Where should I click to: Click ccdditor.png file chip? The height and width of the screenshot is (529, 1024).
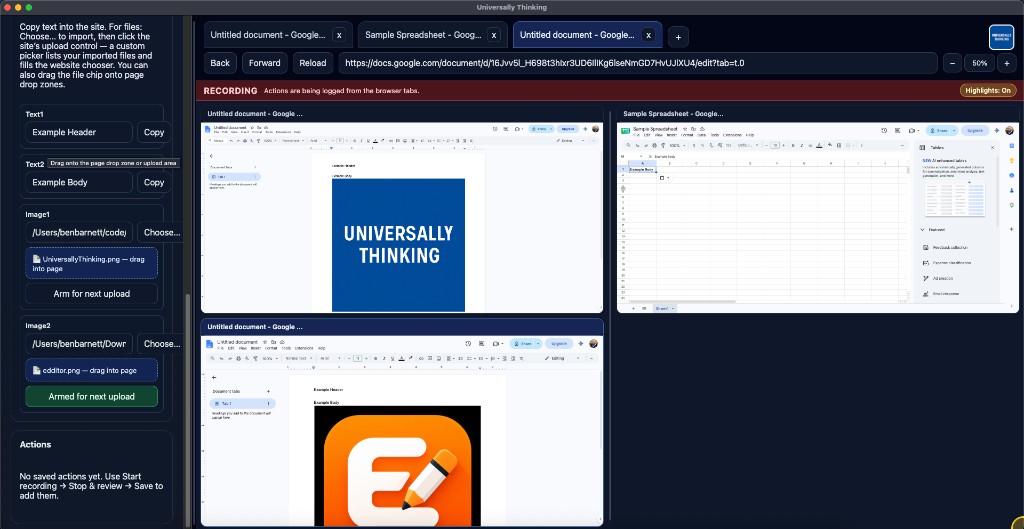click(91, 370)
